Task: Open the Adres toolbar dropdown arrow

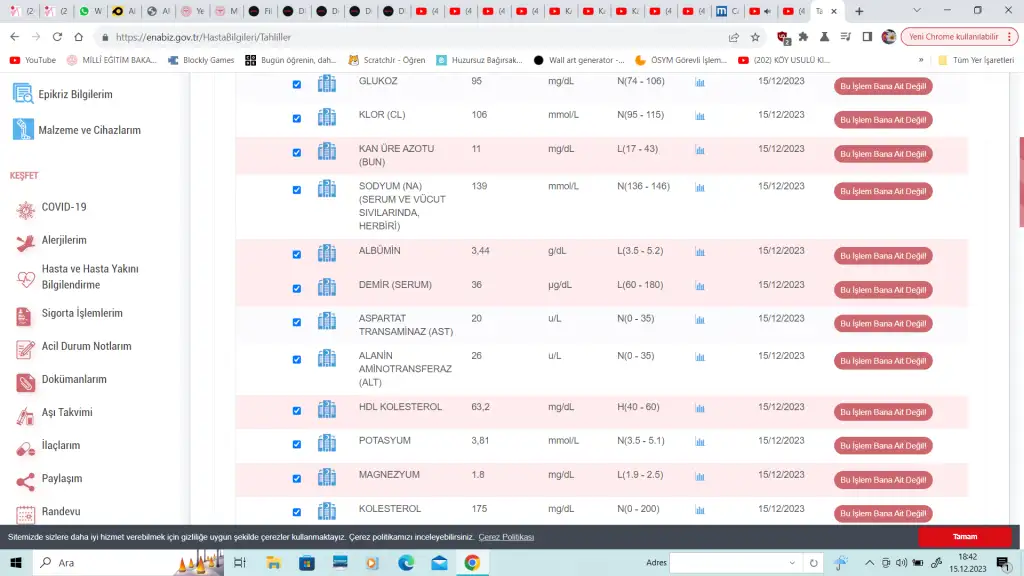Action: [797, 563]
